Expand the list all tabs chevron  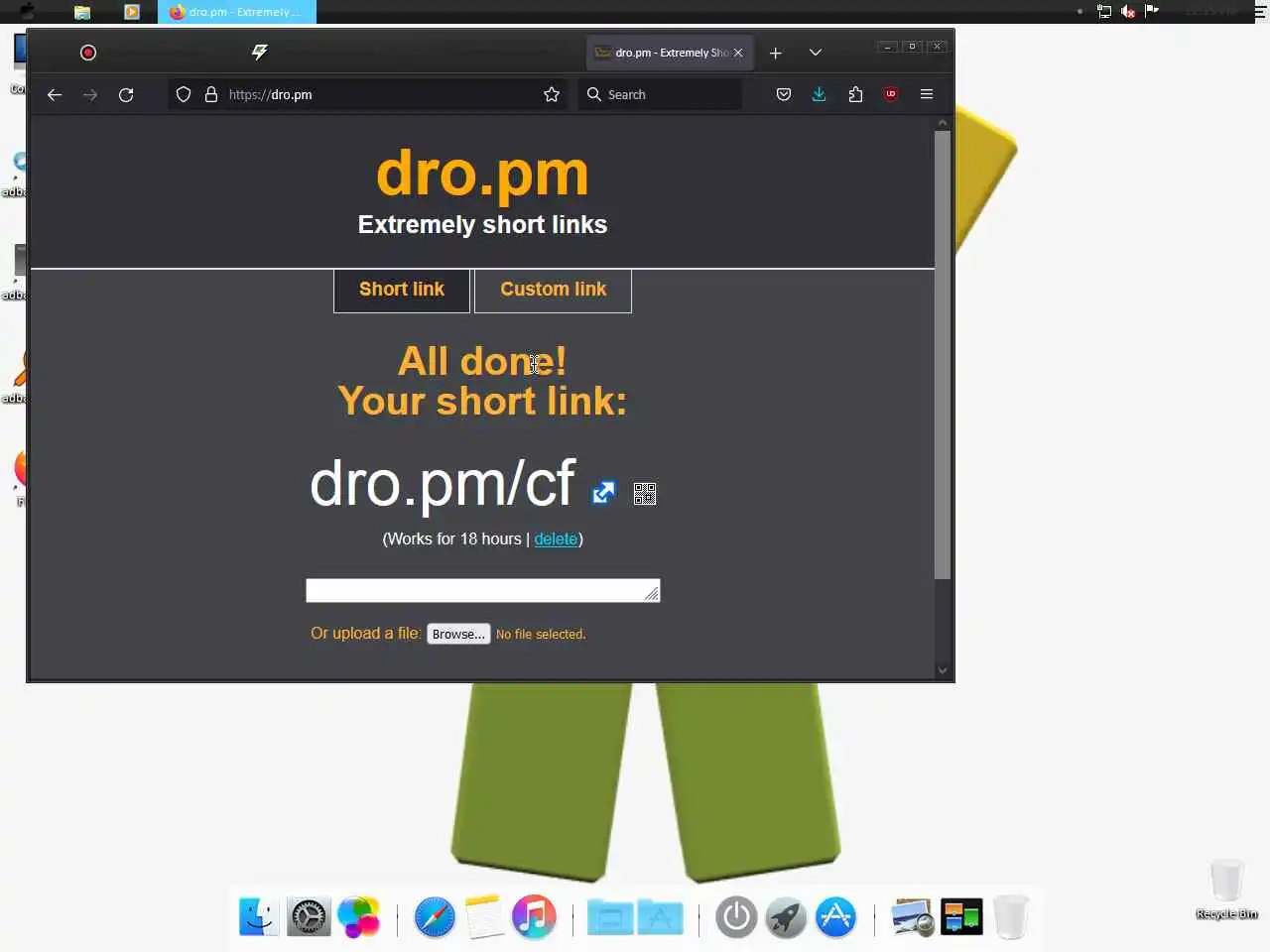[816, 53]
